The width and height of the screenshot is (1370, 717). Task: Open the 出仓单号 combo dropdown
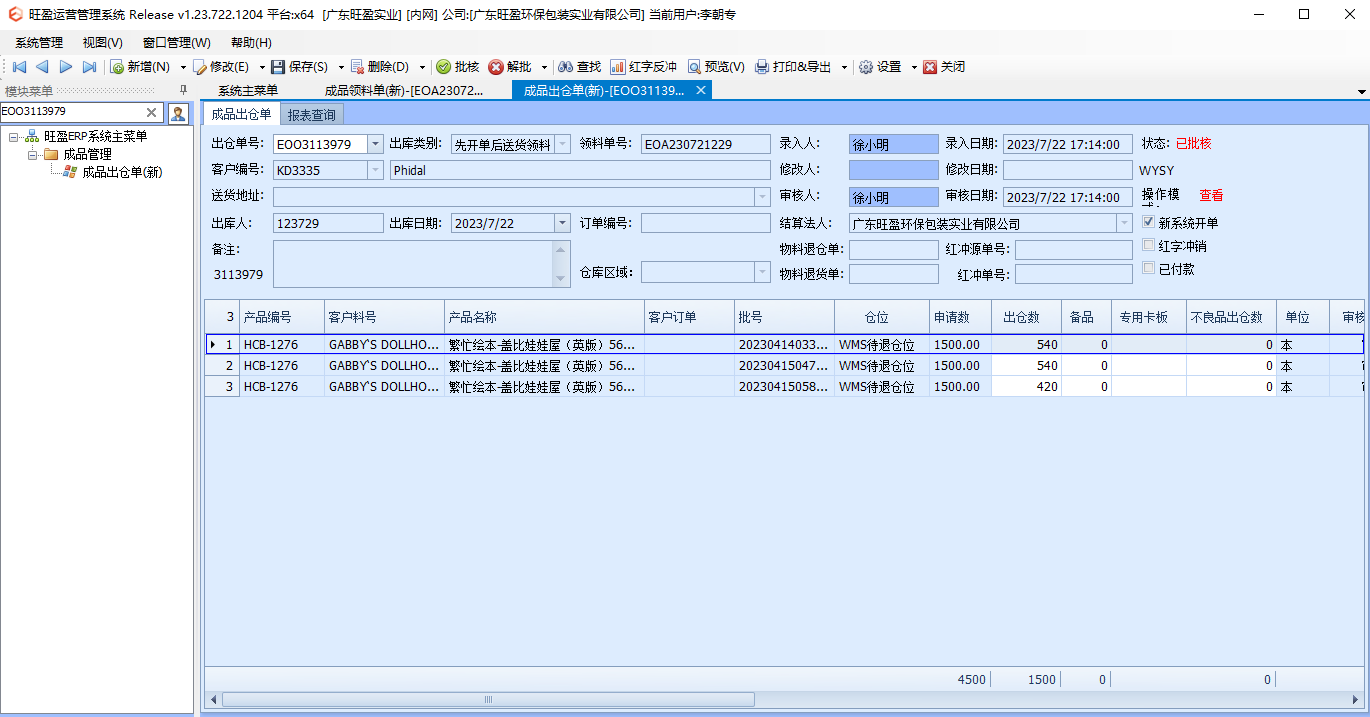coord(376,144)
